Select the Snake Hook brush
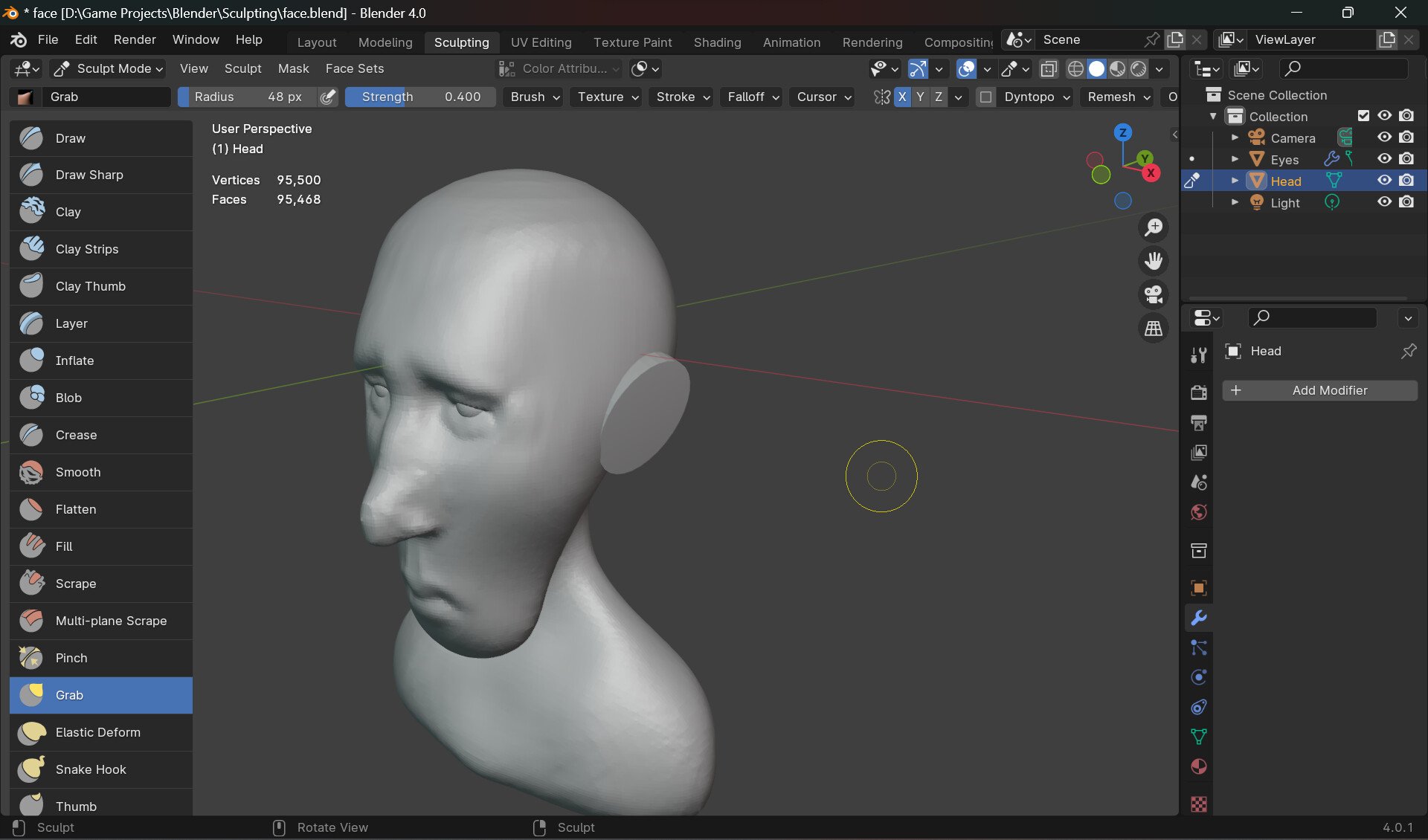The image size is (1428, 840). (90, 769)
